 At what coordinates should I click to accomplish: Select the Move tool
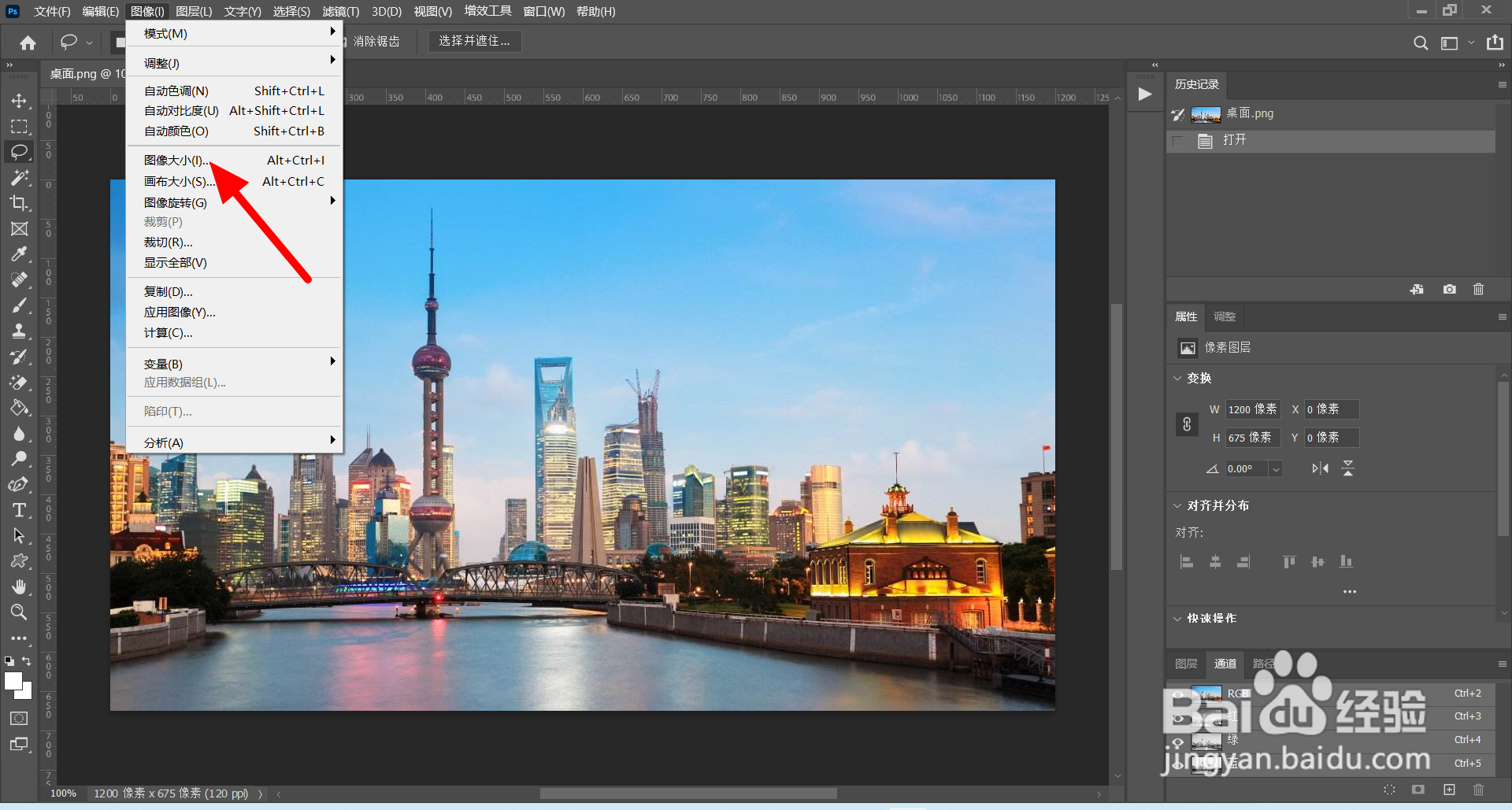pos(19,101)
